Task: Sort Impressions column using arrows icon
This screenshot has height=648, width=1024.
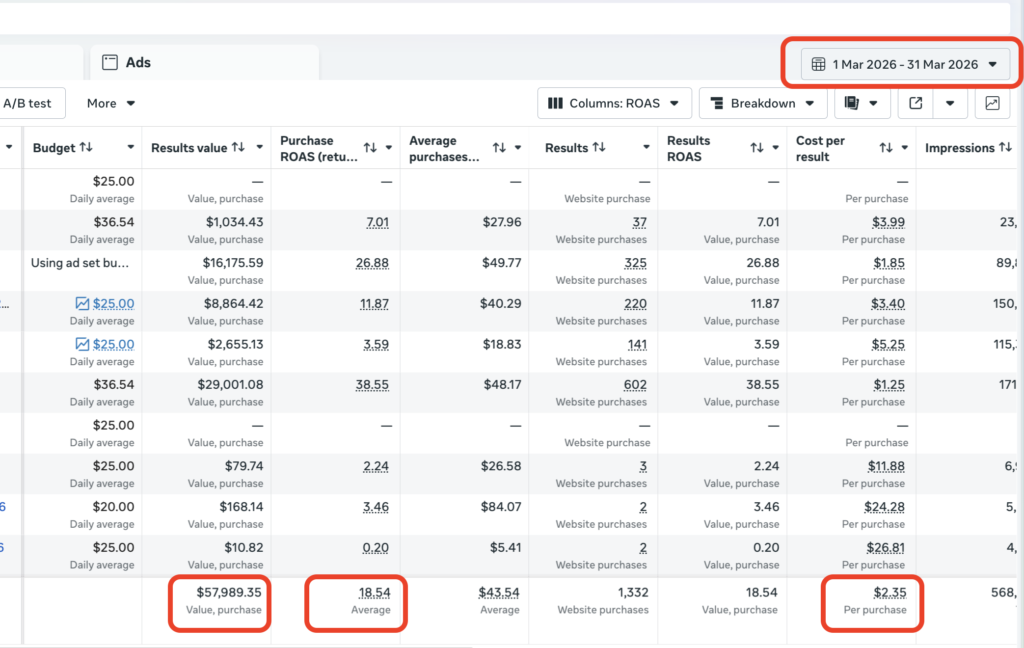Action: (1005, 147)
